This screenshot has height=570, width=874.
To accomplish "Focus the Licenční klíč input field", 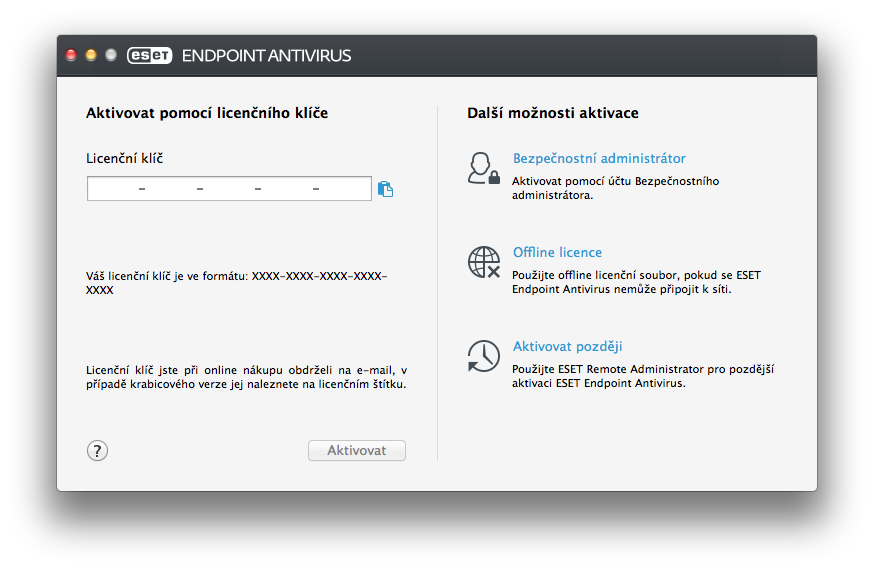I will click(229, 188).
